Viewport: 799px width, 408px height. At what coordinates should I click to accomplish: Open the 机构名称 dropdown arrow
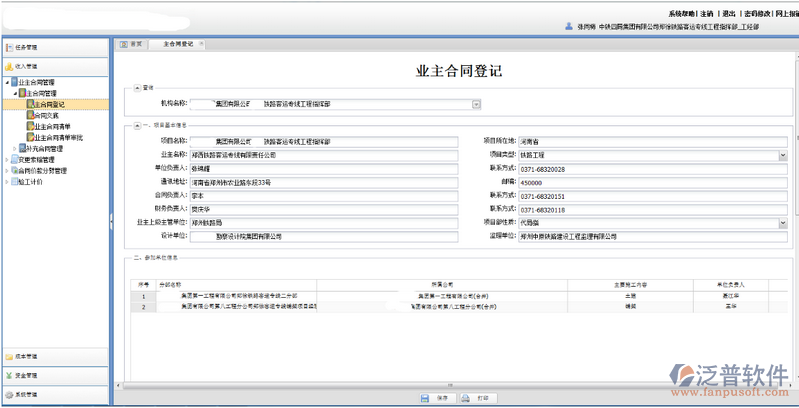click(476, 103)
